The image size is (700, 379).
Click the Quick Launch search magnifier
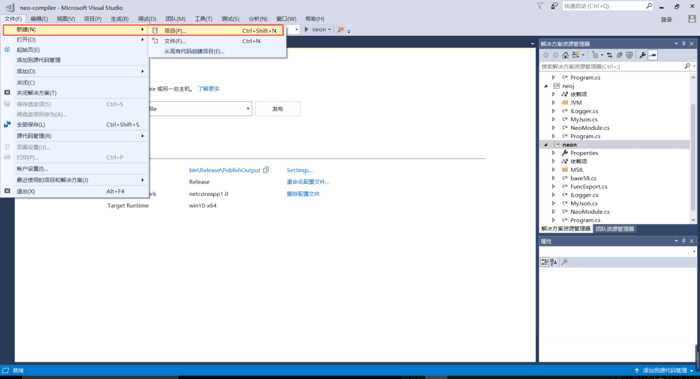click(649, 6)
